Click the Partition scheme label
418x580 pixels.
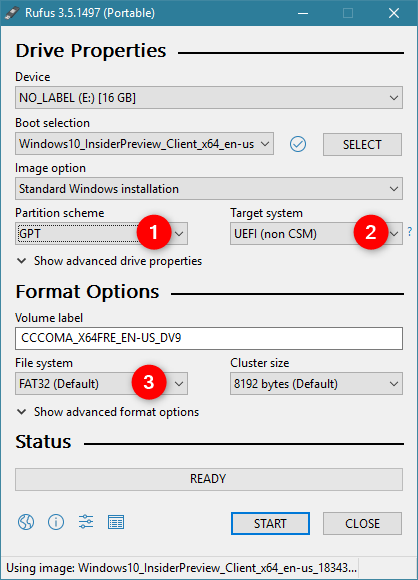[60, 213]
